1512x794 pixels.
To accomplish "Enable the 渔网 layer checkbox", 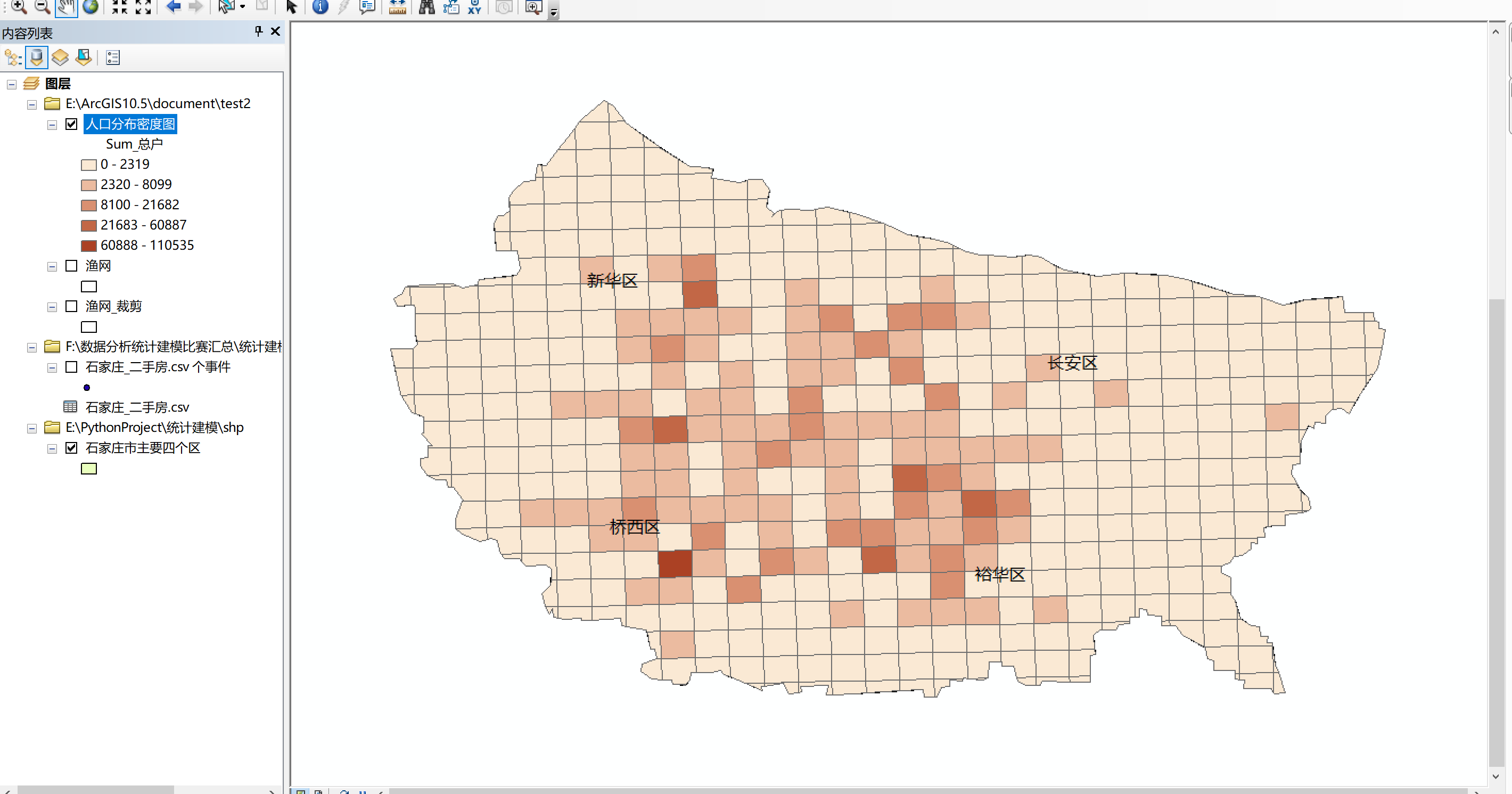I will click(72, 265).
